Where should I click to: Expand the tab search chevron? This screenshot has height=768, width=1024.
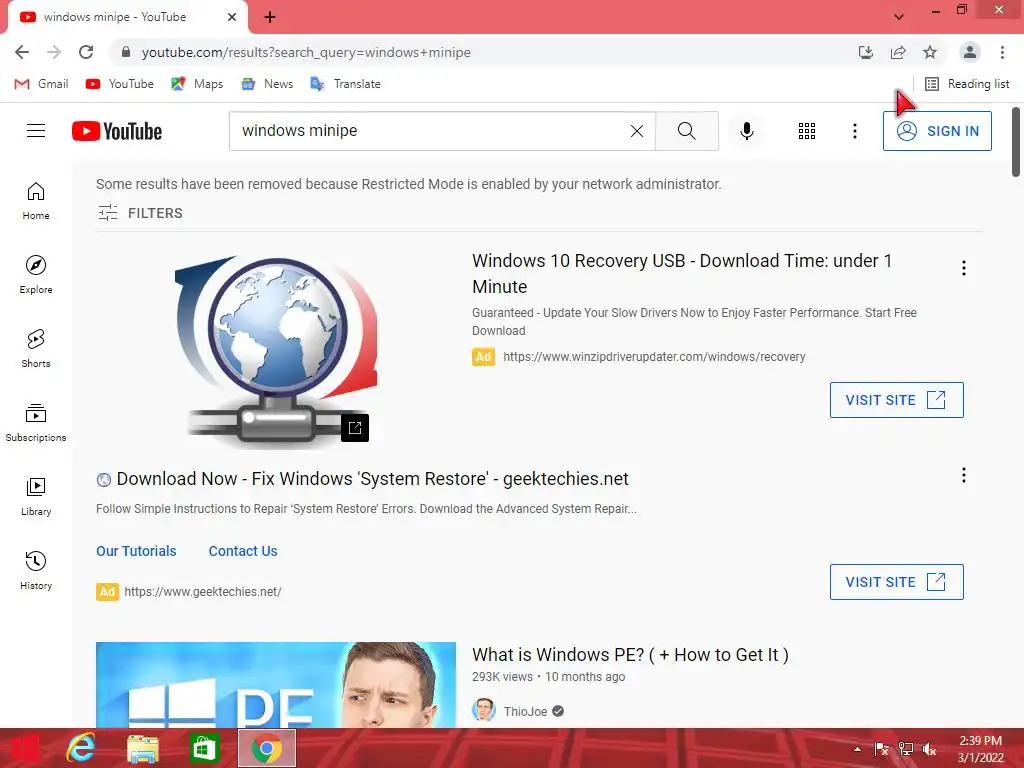[x=899, y=17]
